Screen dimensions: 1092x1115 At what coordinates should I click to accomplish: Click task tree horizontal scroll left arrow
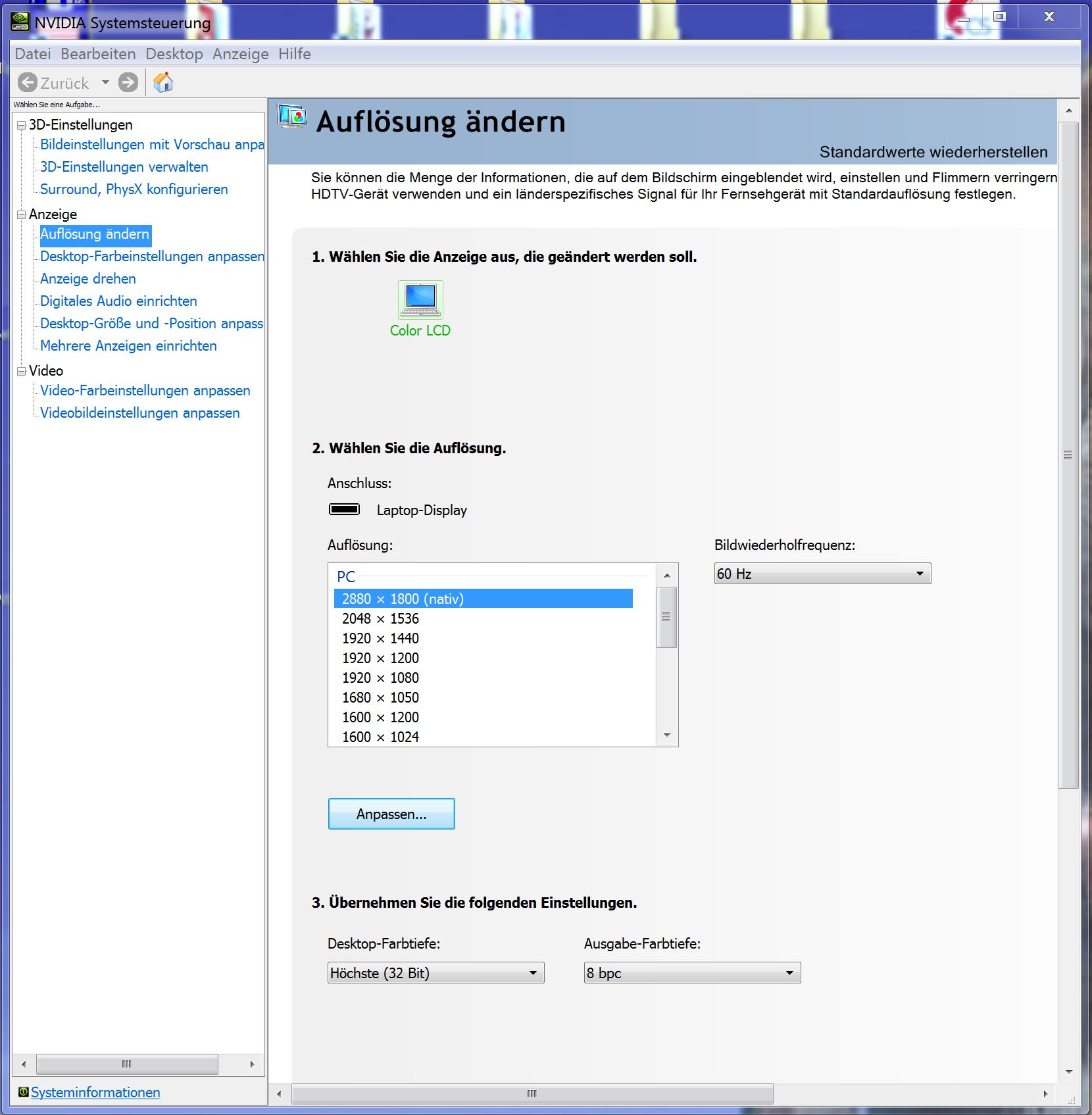24,1064
